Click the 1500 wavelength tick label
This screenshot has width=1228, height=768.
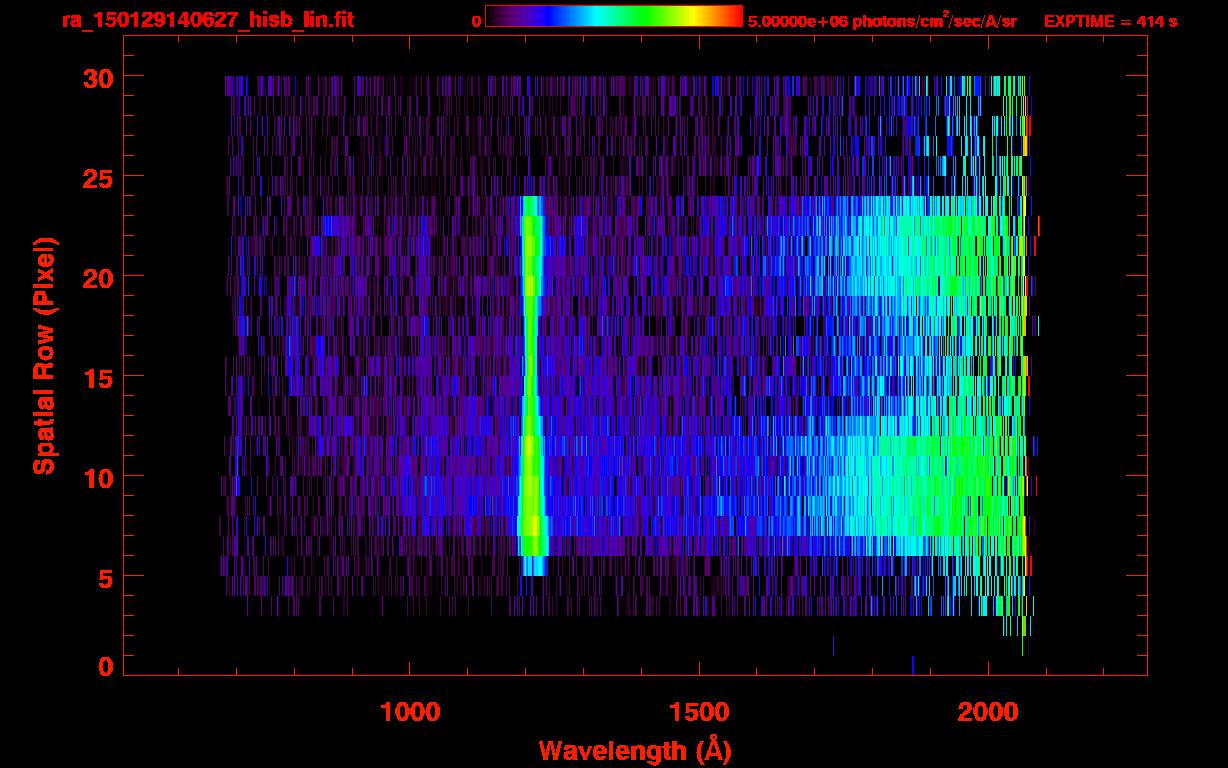click(699, 712)
